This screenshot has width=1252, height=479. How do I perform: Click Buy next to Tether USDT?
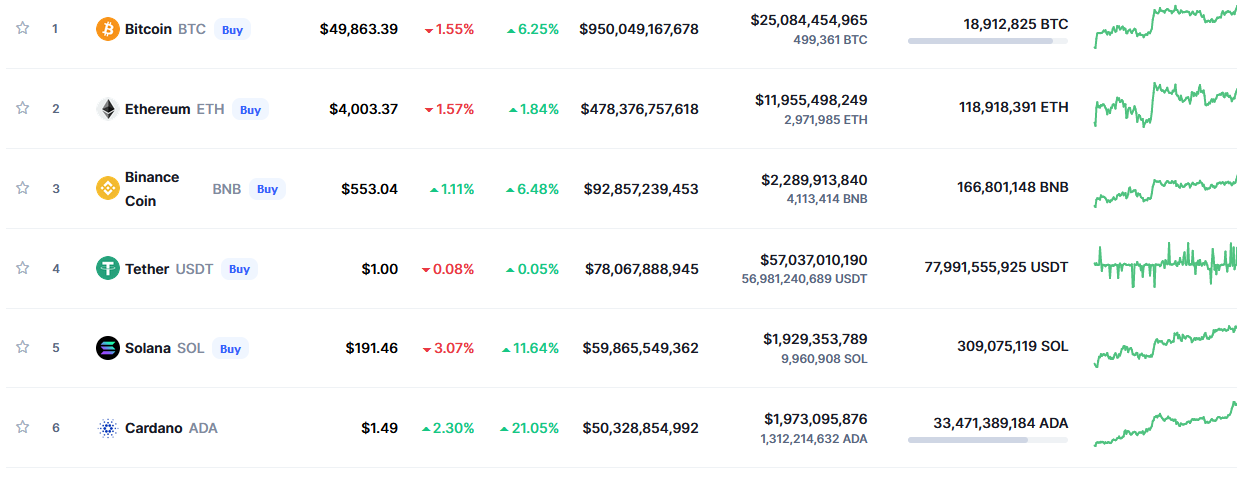click(x=239, y=269)
